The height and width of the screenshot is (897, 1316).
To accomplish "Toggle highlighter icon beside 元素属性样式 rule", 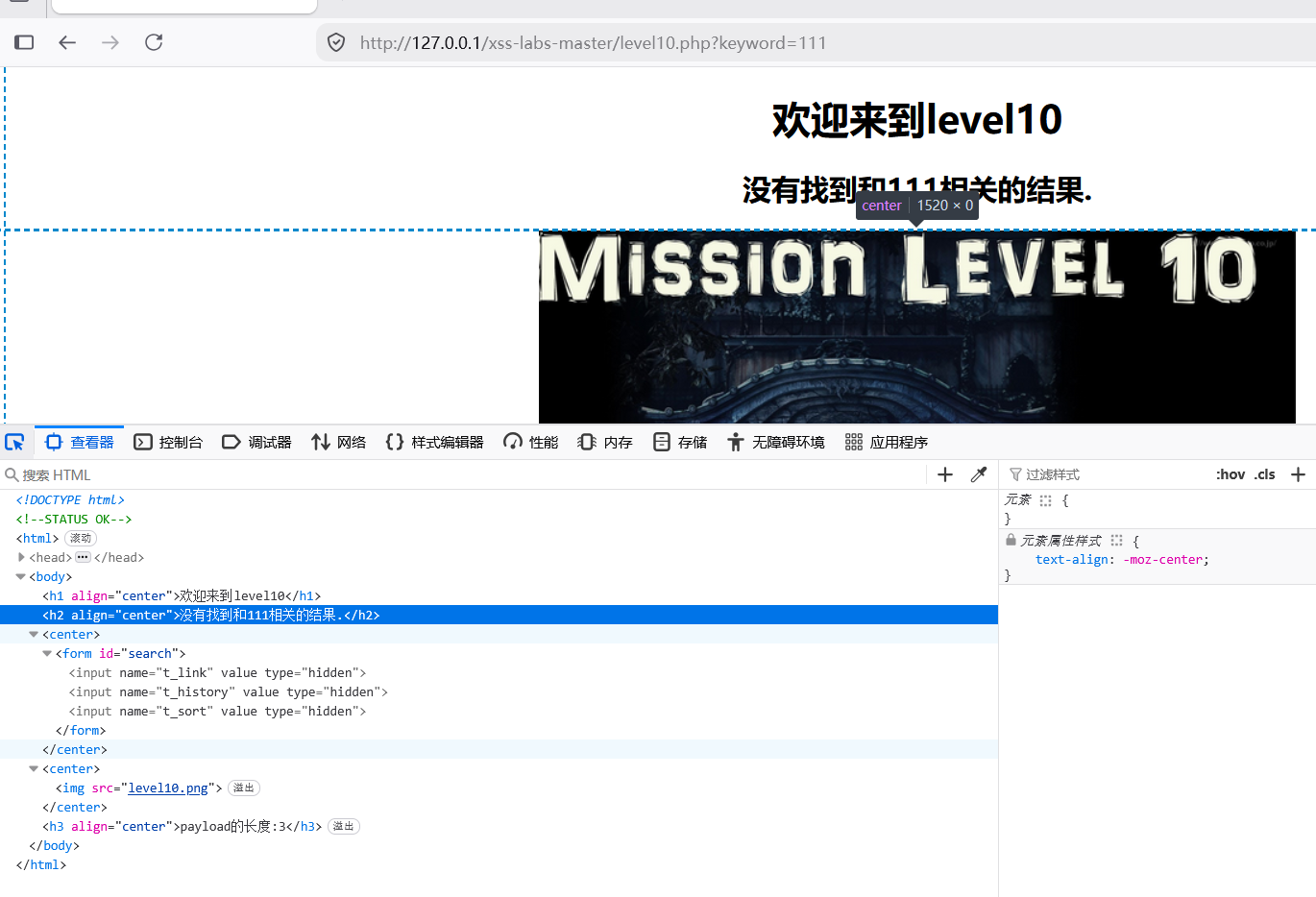I will (1116, 541).
